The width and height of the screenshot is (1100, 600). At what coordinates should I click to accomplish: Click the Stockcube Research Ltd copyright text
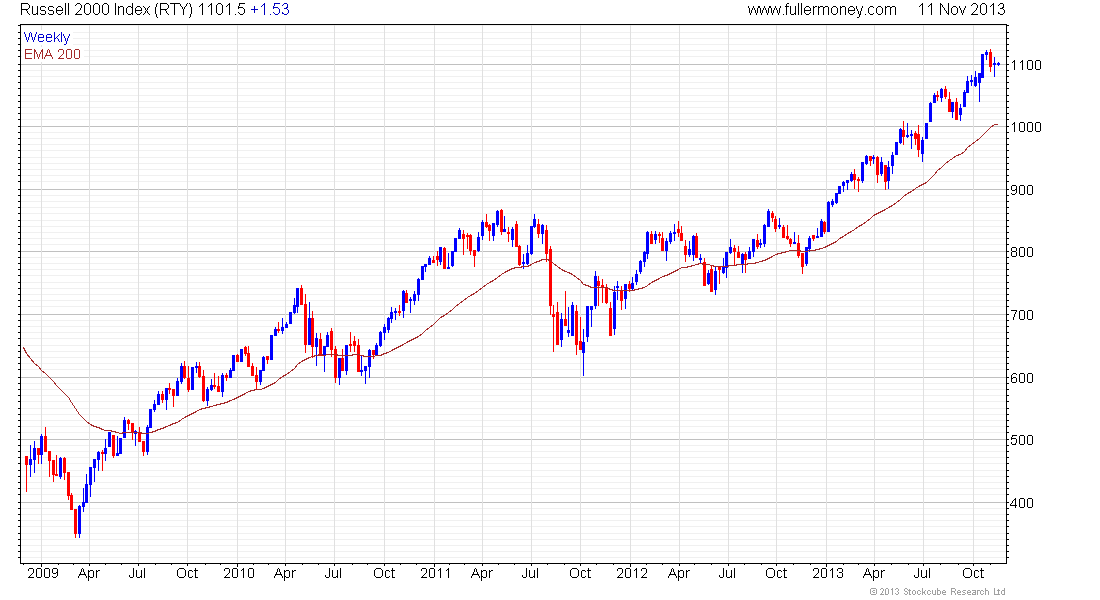(937, 592)
